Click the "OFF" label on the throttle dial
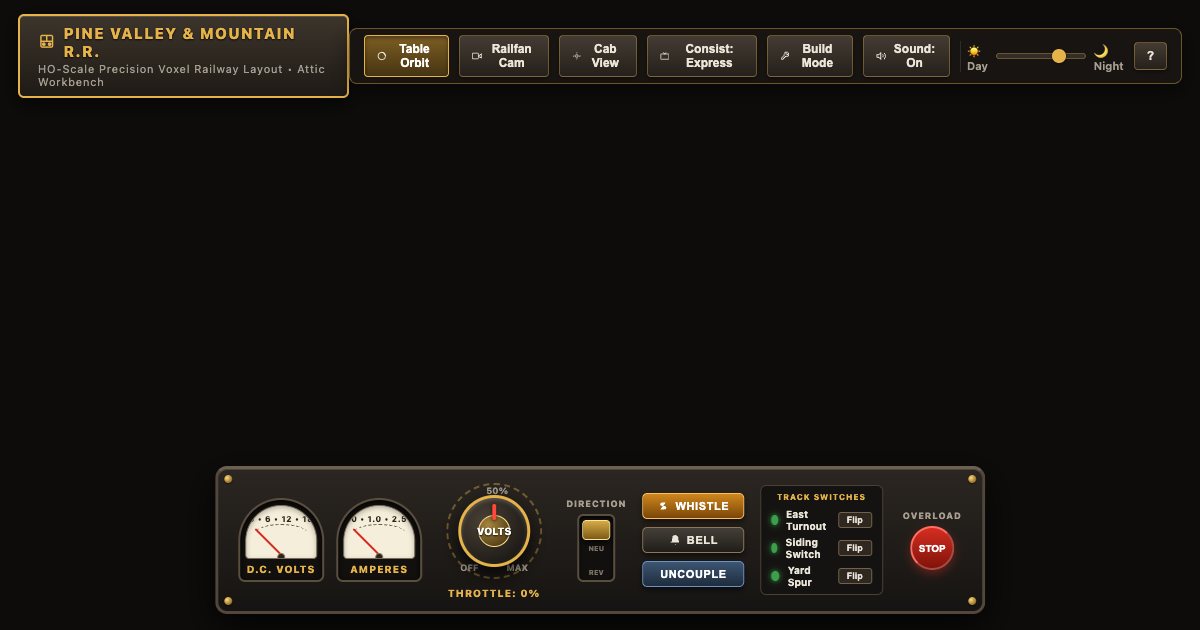This screenshot has height=630, width=1200. point(469,568)
